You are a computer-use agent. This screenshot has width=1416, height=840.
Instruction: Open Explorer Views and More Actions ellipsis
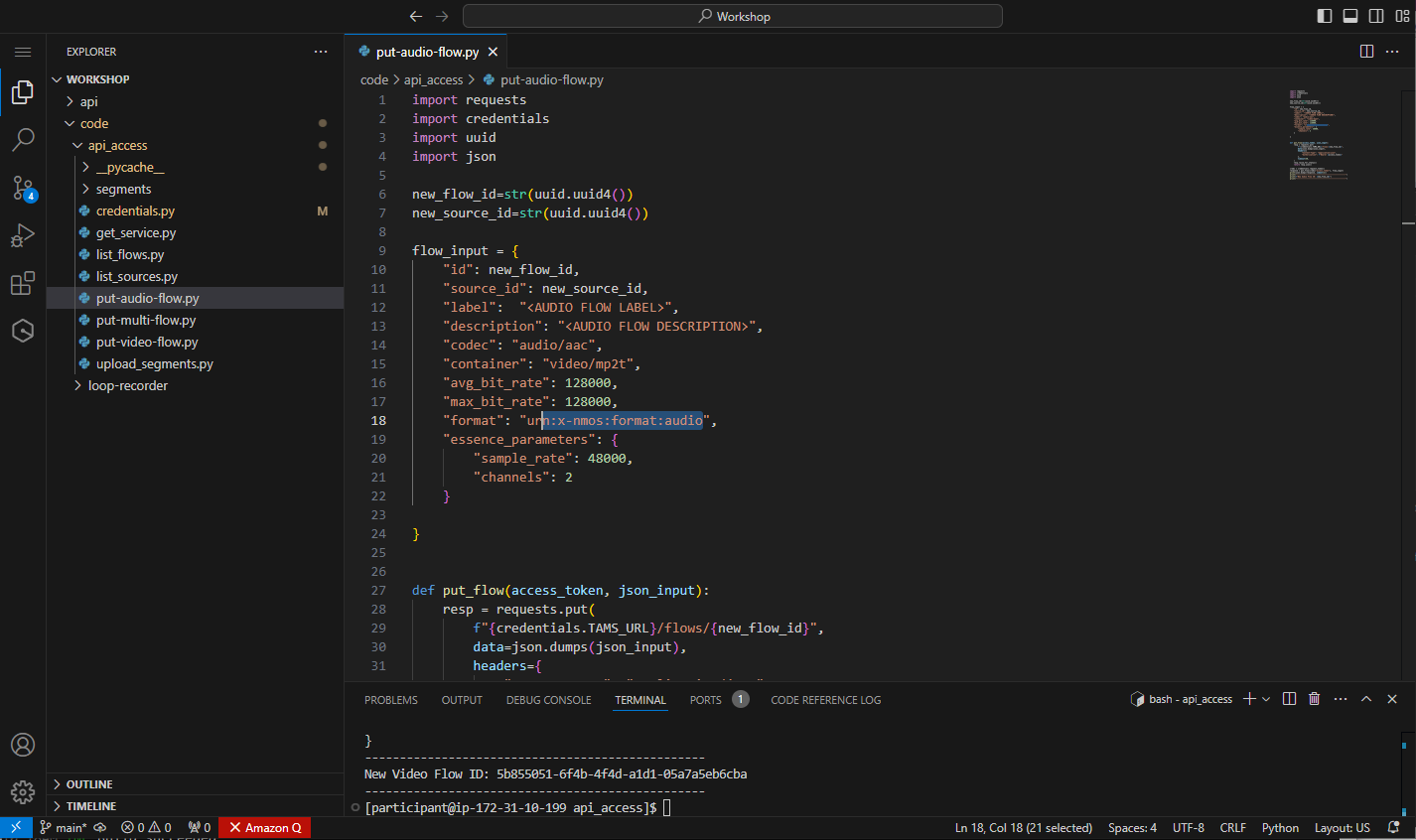(321, 52)
